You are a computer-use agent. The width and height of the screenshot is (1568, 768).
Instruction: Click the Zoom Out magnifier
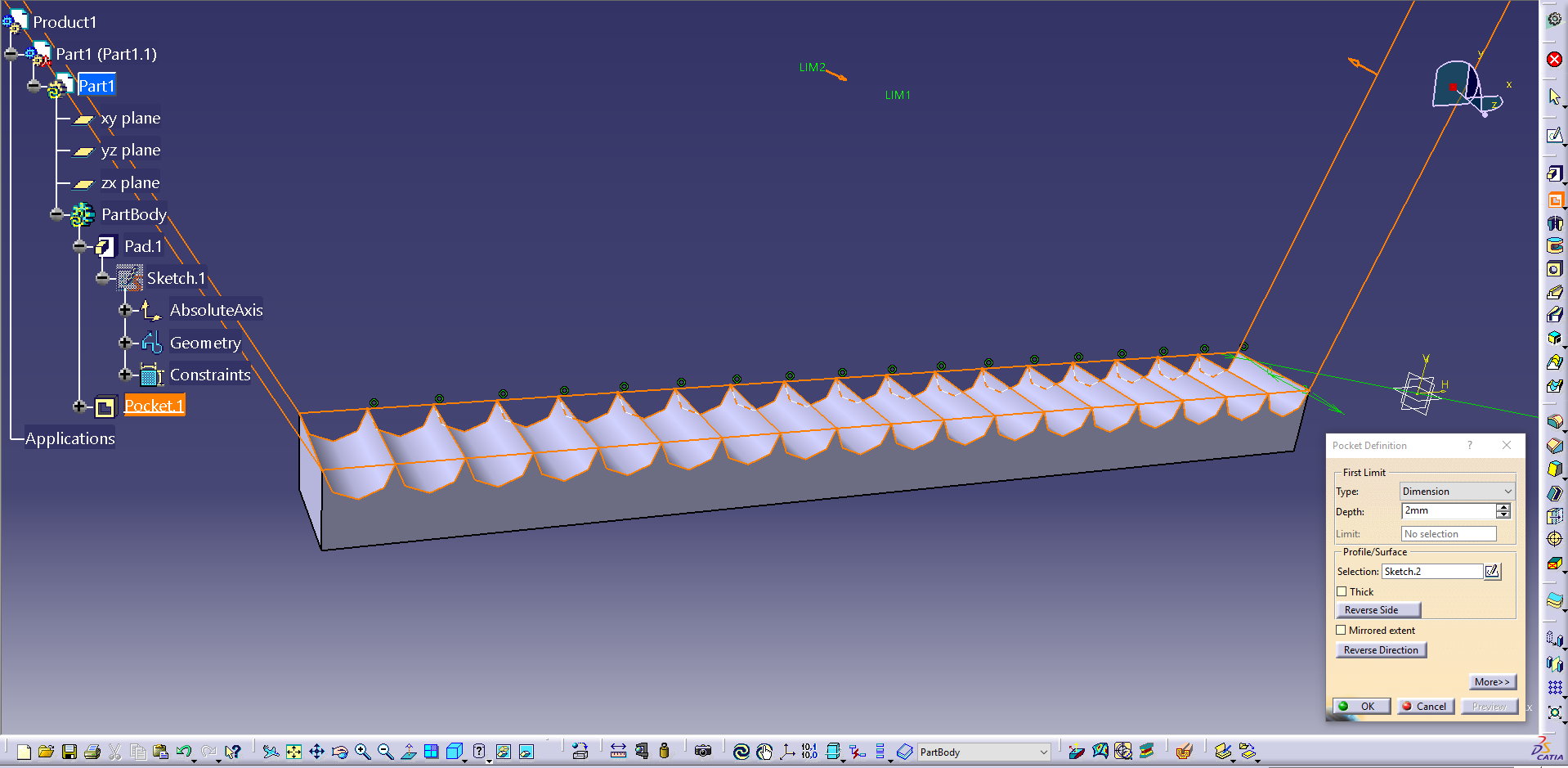(x=385, y=752)
